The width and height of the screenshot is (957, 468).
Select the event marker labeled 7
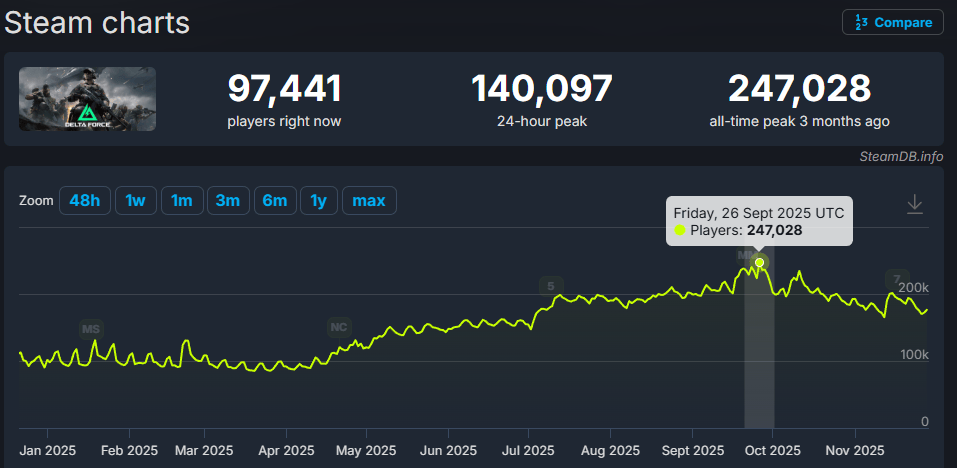tap(896, 278)
